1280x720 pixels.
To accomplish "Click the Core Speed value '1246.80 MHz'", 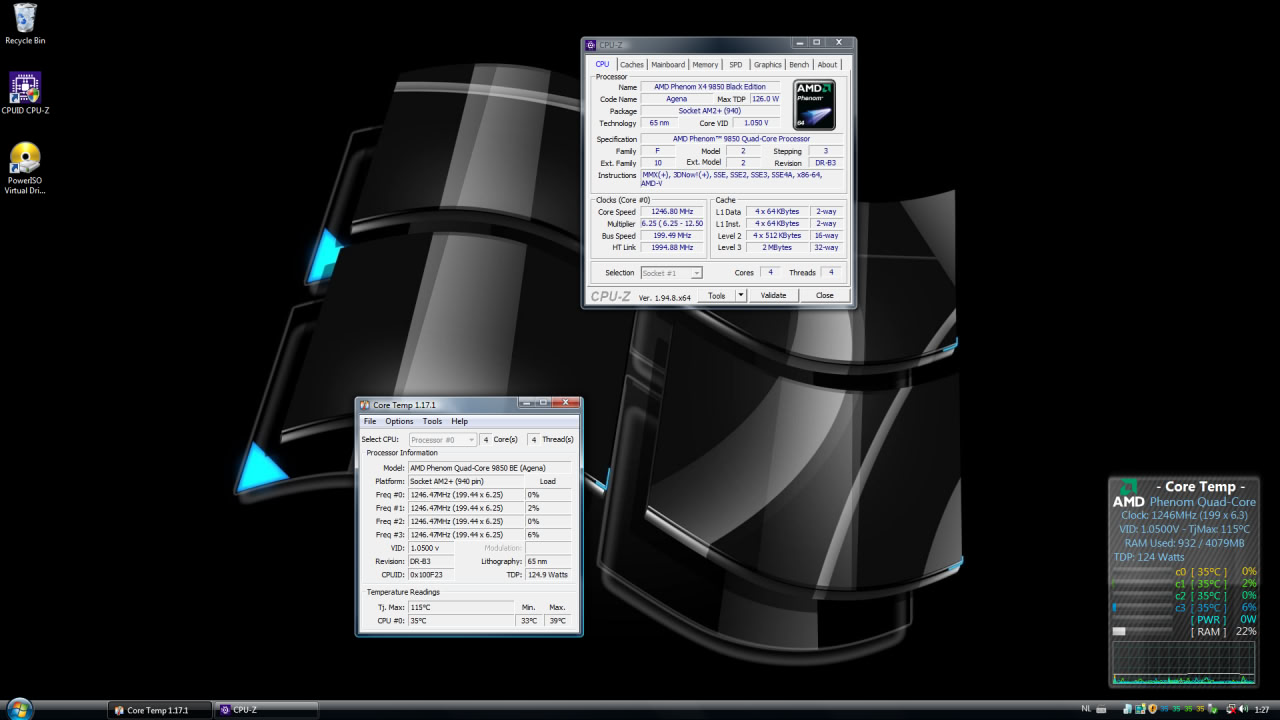I will (671, 212).
